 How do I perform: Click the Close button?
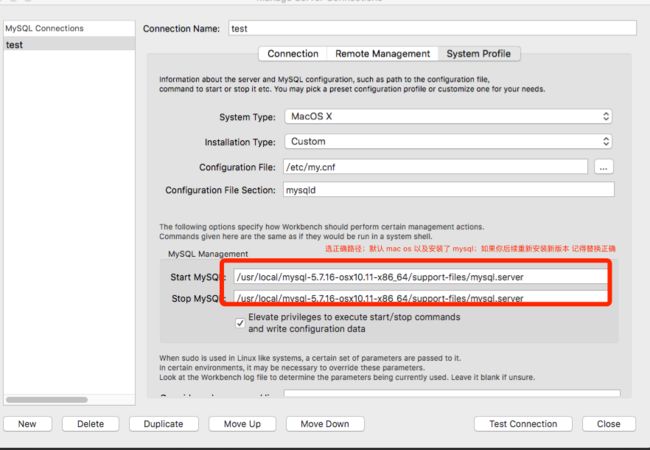(x=609, y=424)
